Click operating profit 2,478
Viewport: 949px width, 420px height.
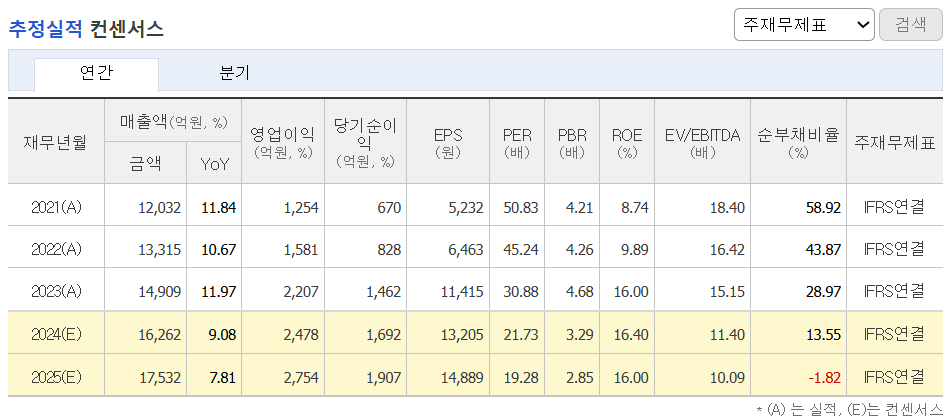300,333
